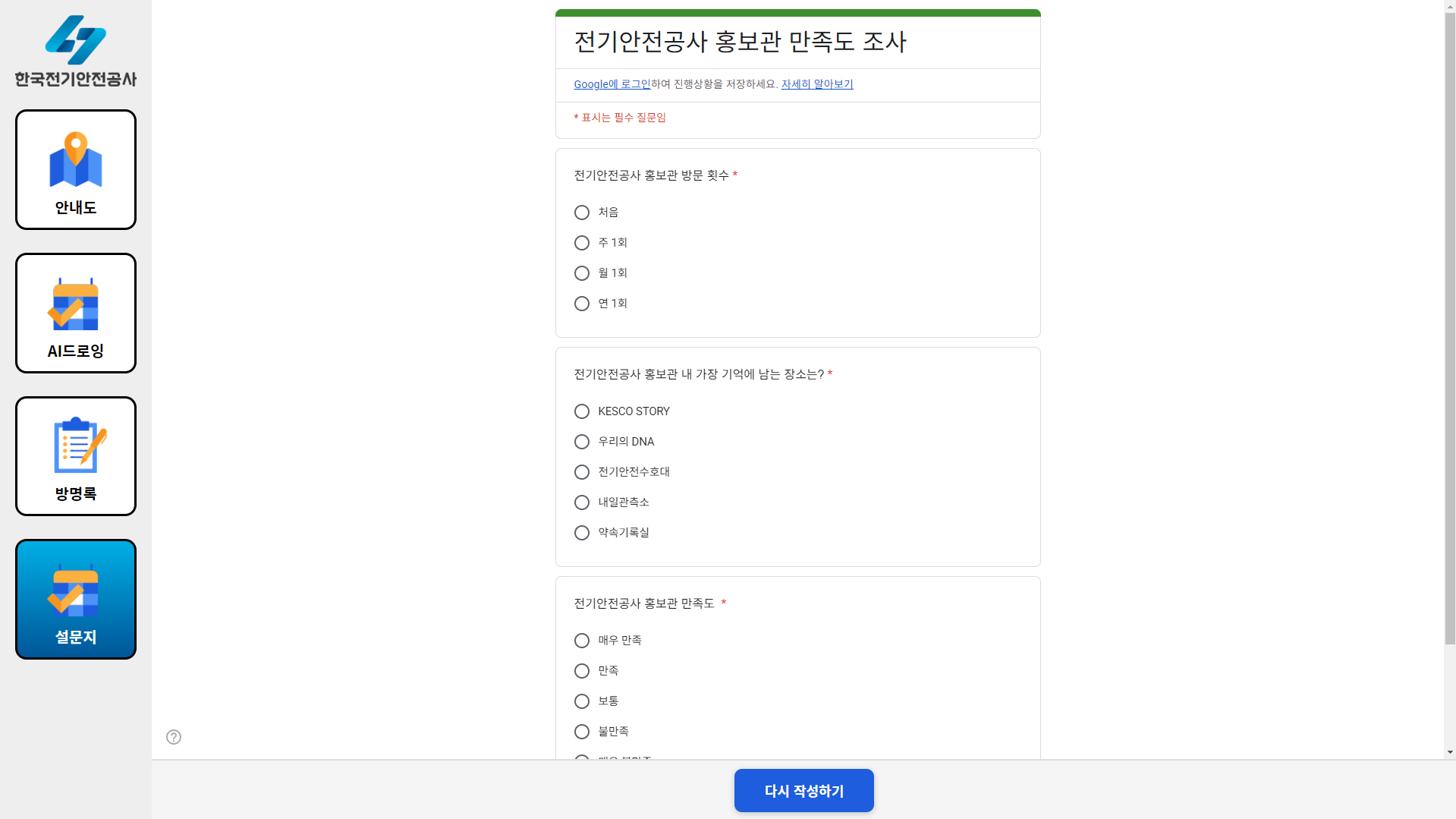This screenshot has height=819, width=1456.
Task: Open the Google에 로그인 link
Action: coord(612,84)
